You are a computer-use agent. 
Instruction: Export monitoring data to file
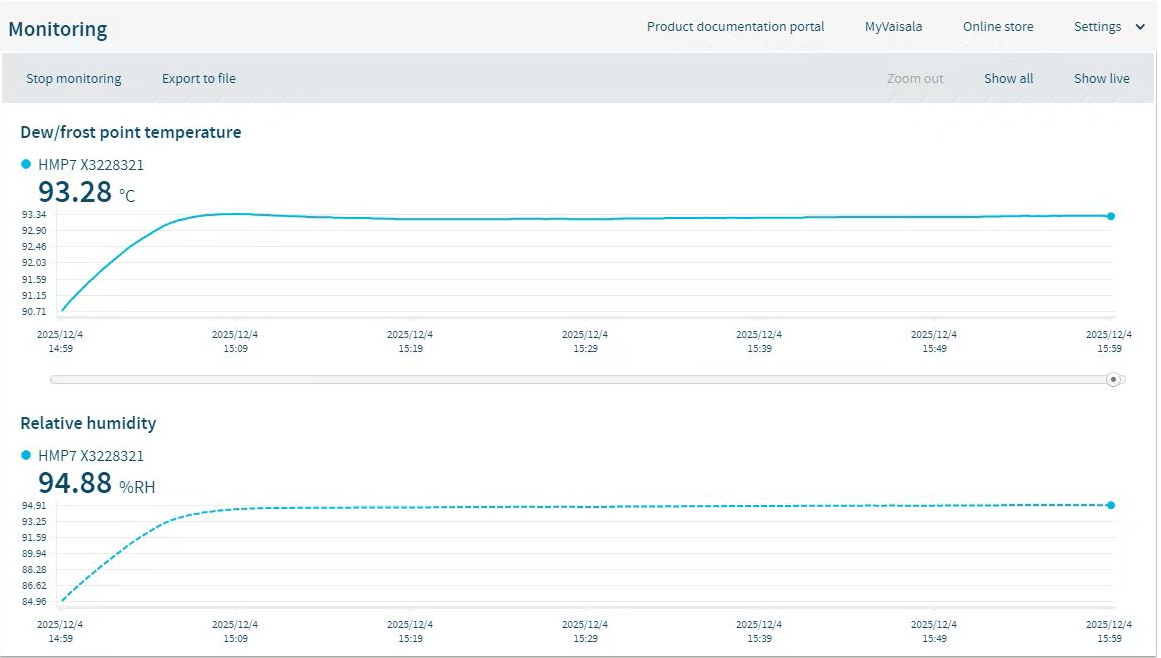pos(199,79)
